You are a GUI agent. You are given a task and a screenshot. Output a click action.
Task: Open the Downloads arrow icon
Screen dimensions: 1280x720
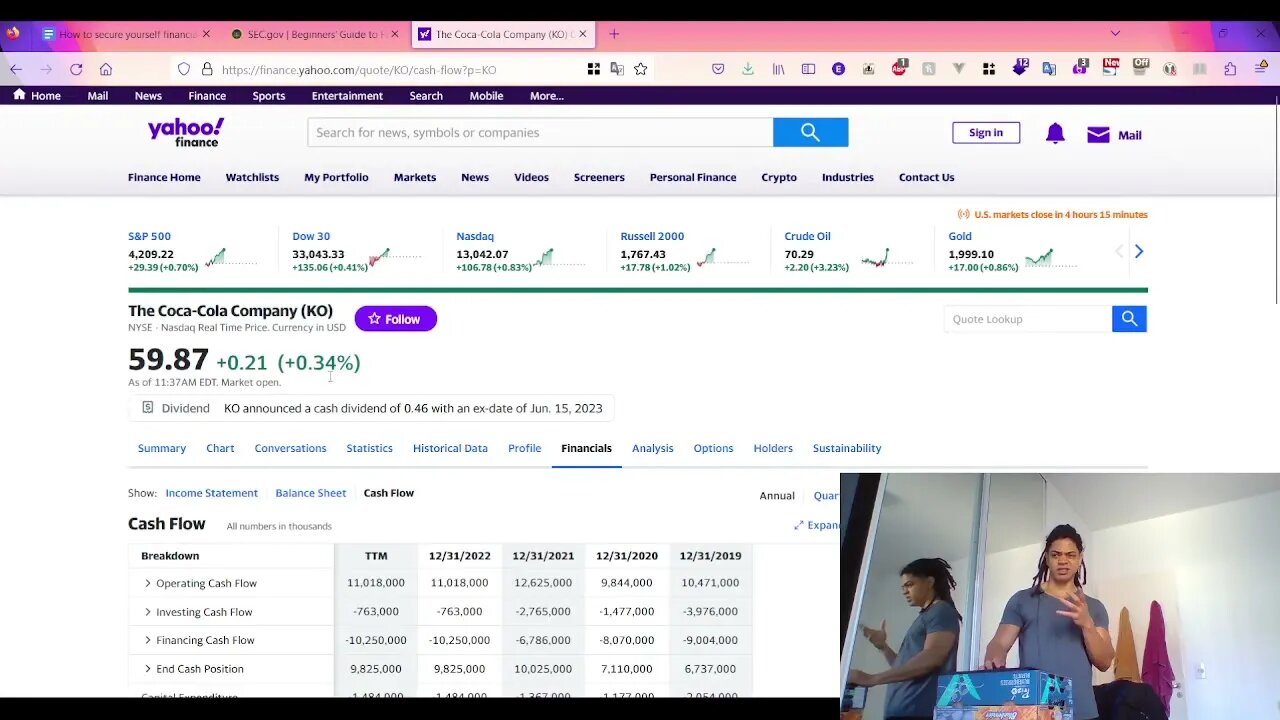coord(748,69)
